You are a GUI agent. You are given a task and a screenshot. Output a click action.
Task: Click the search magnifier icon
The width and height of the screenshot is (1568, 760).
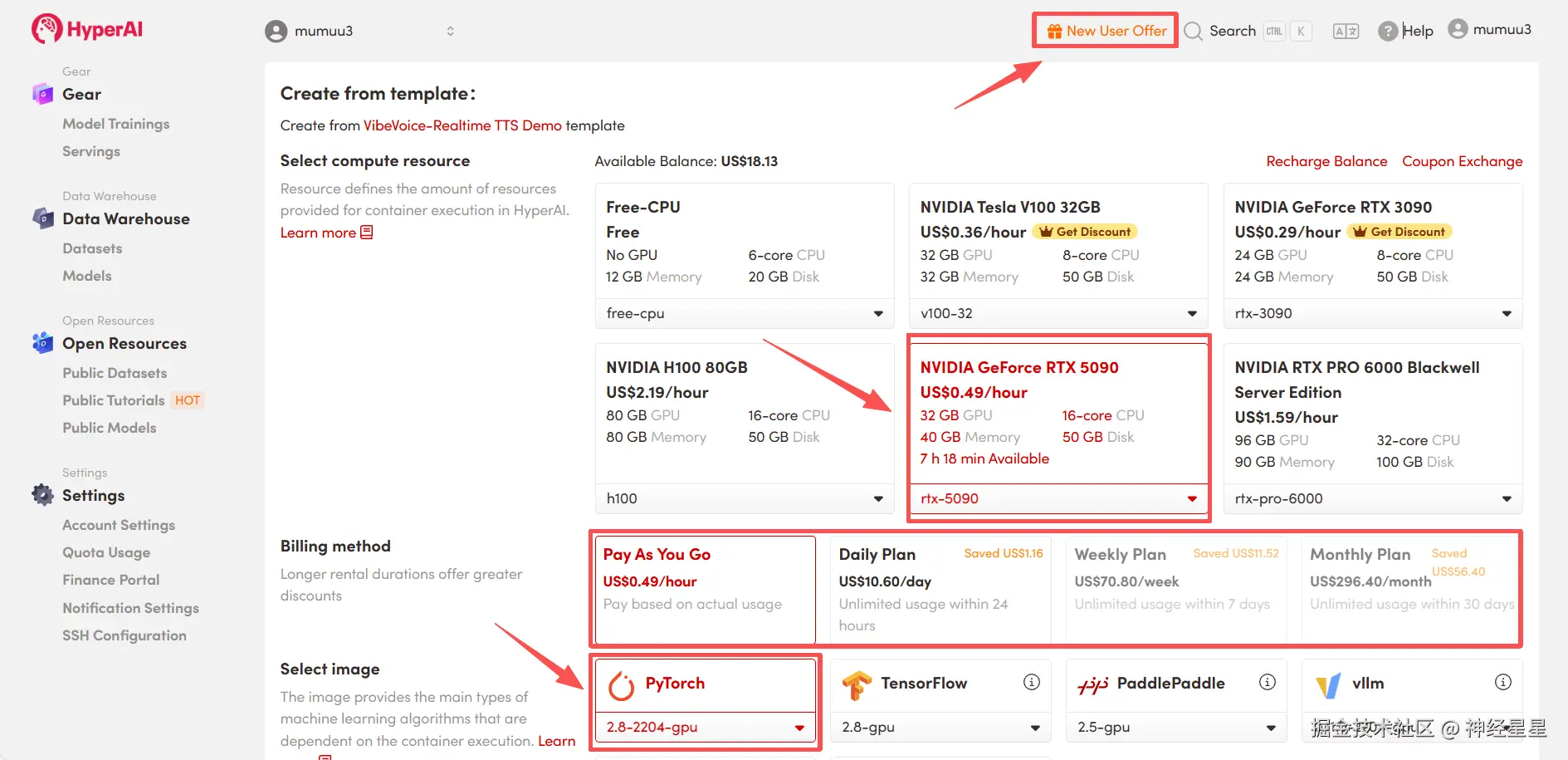pyautogui.click(x=1193, y=32)
